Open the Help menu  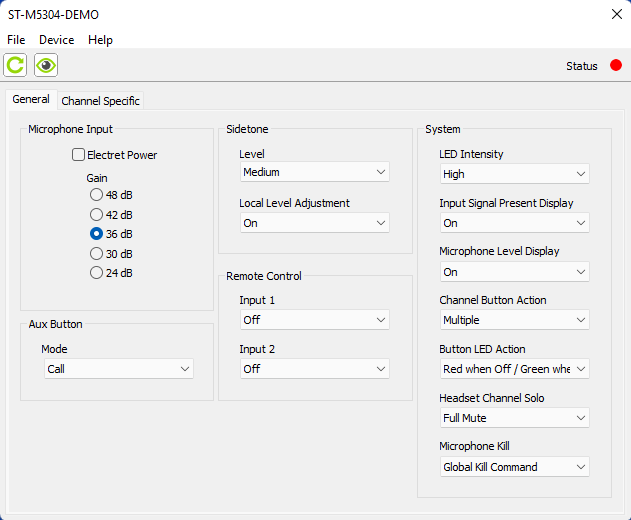tap(100, 40)
